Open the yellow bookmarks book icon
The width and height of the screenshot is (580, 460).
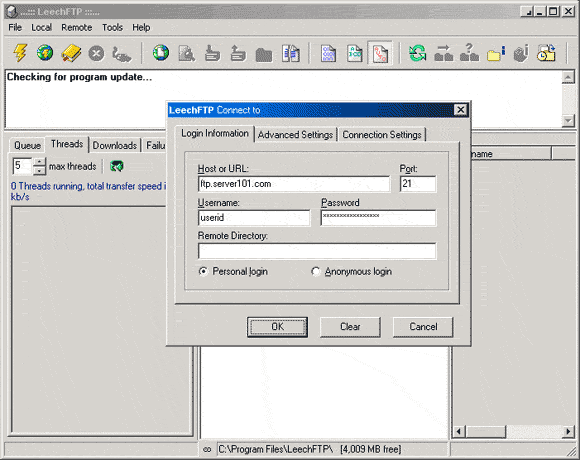point(71,53)
